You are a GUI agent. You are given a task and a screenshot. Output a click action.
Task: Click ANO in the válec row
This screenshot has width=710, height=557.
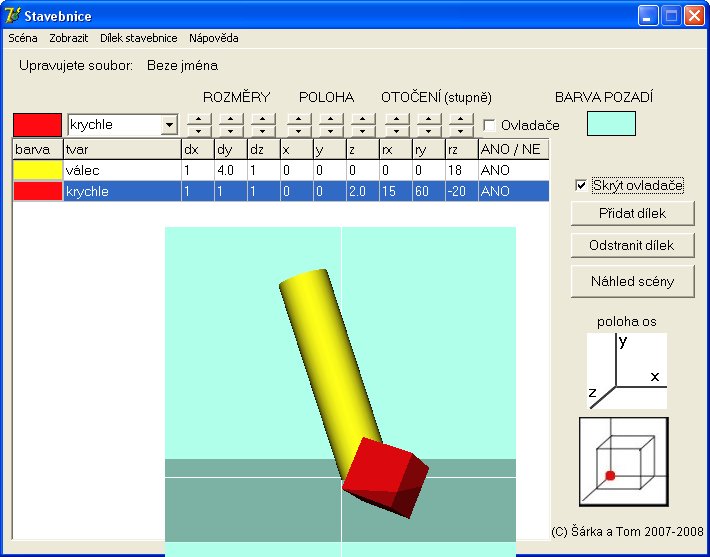click(x=513, y=170)
